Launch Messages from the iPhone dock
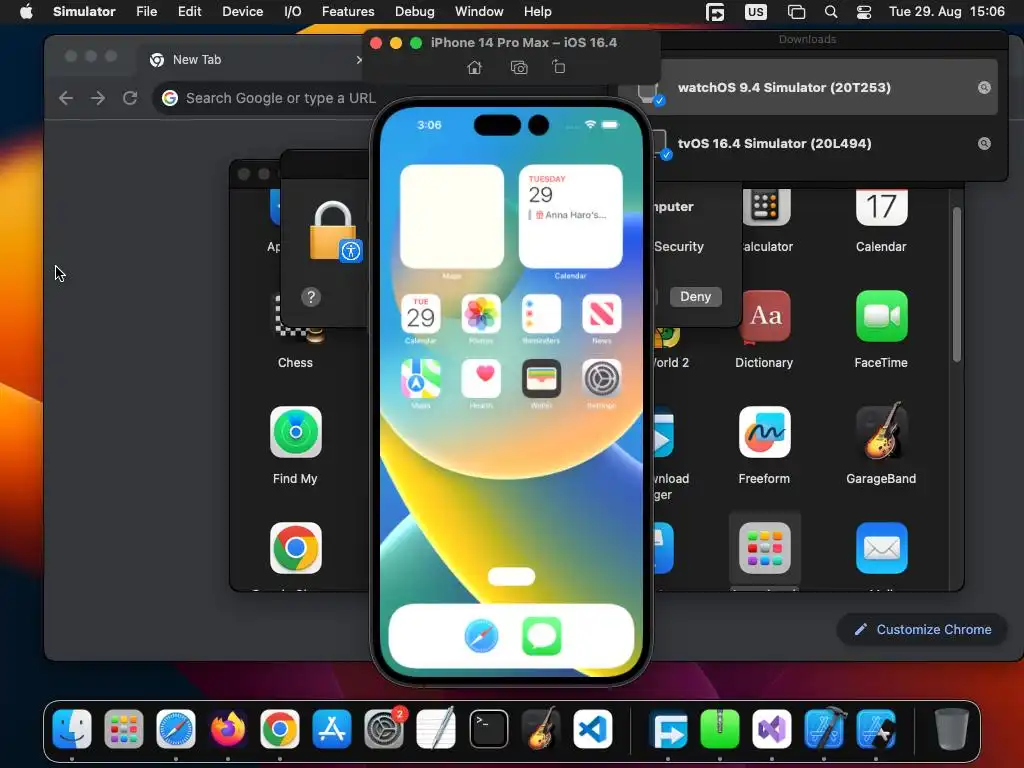The width and height of the screenshot is (1024, 768). [542, 636]
